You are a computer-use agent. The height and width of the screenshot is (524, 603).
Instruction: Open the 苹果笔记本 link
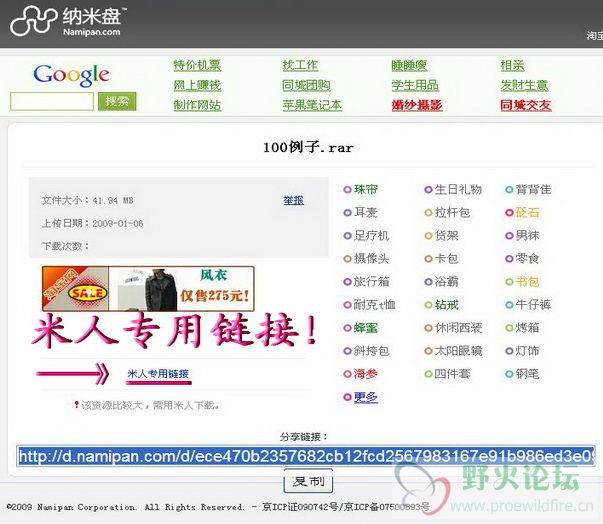[312, 105]
